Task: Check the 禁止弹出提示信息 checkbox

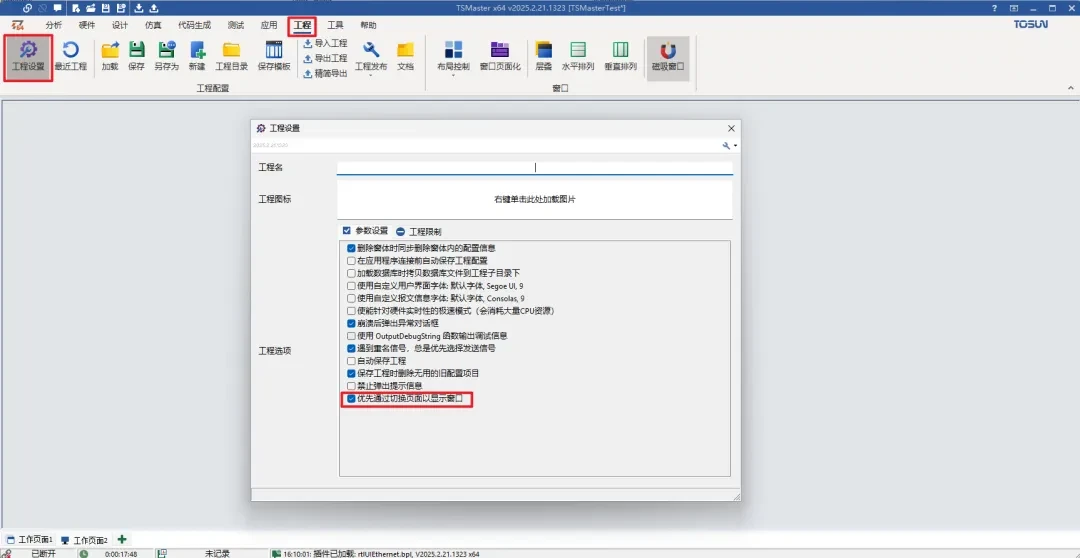Action: click(351, 385)
